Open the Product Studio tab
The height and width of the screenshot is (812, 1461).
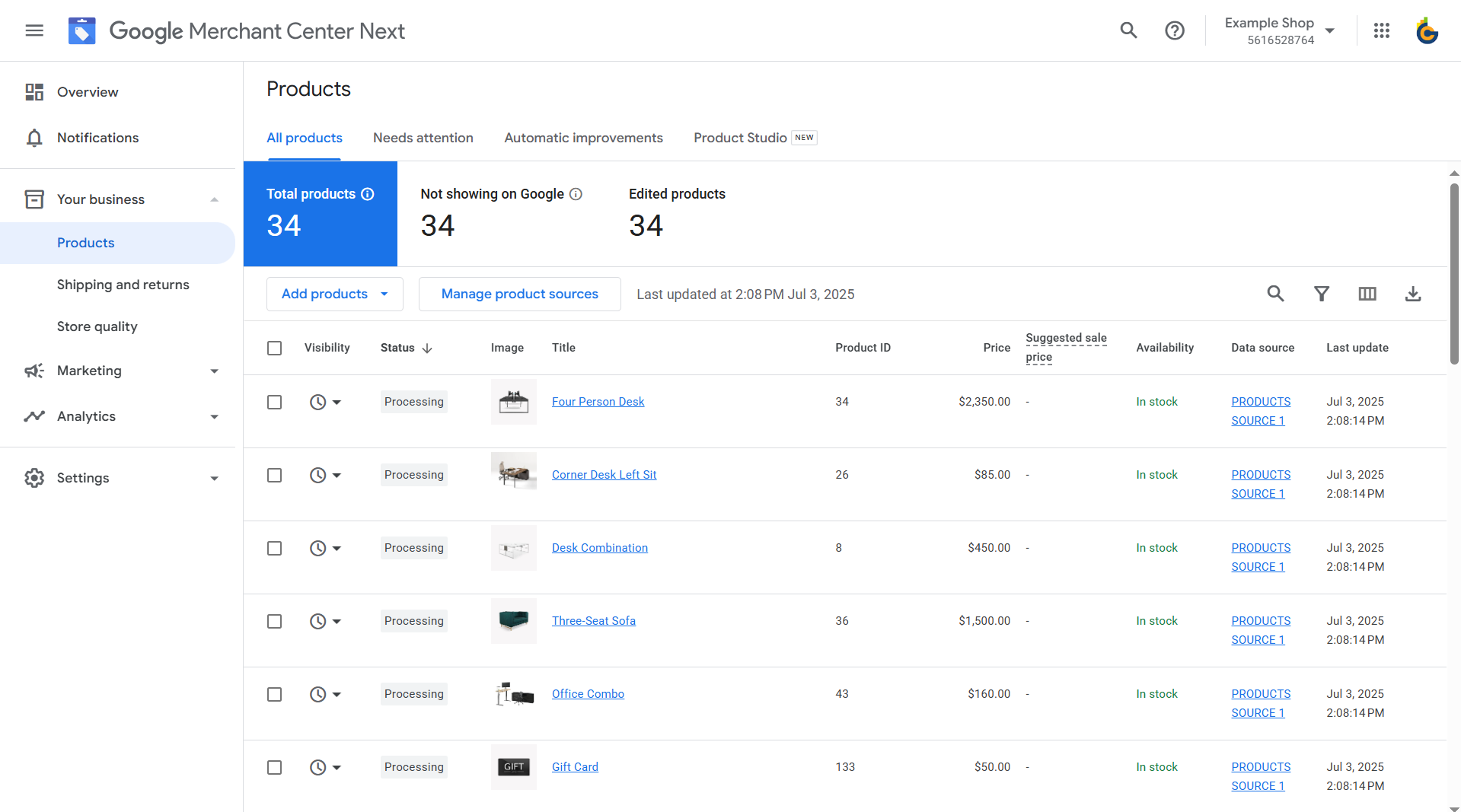739,138
